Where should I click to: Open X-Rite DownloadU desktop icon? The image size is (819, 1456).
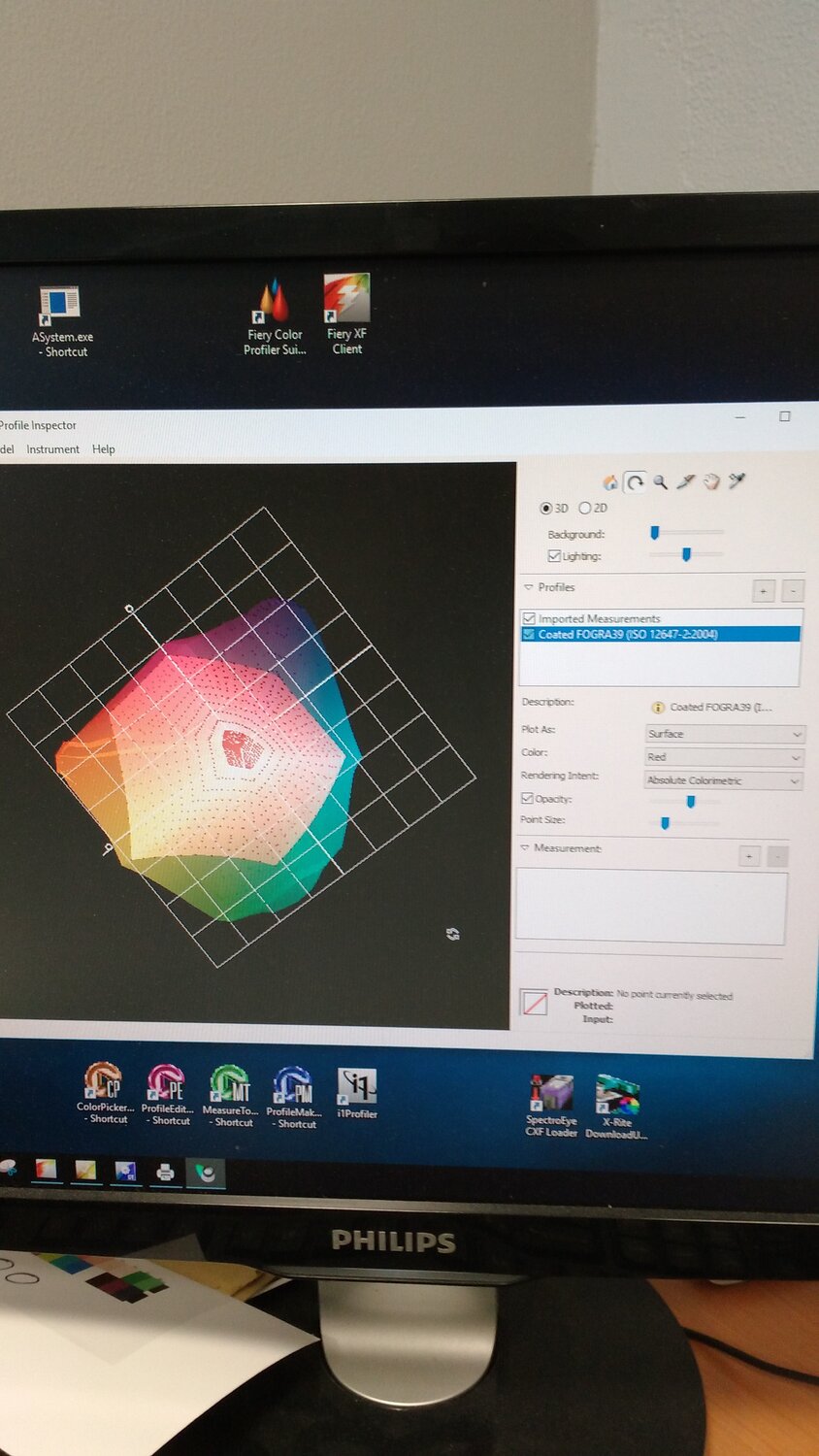(616, 1108)
